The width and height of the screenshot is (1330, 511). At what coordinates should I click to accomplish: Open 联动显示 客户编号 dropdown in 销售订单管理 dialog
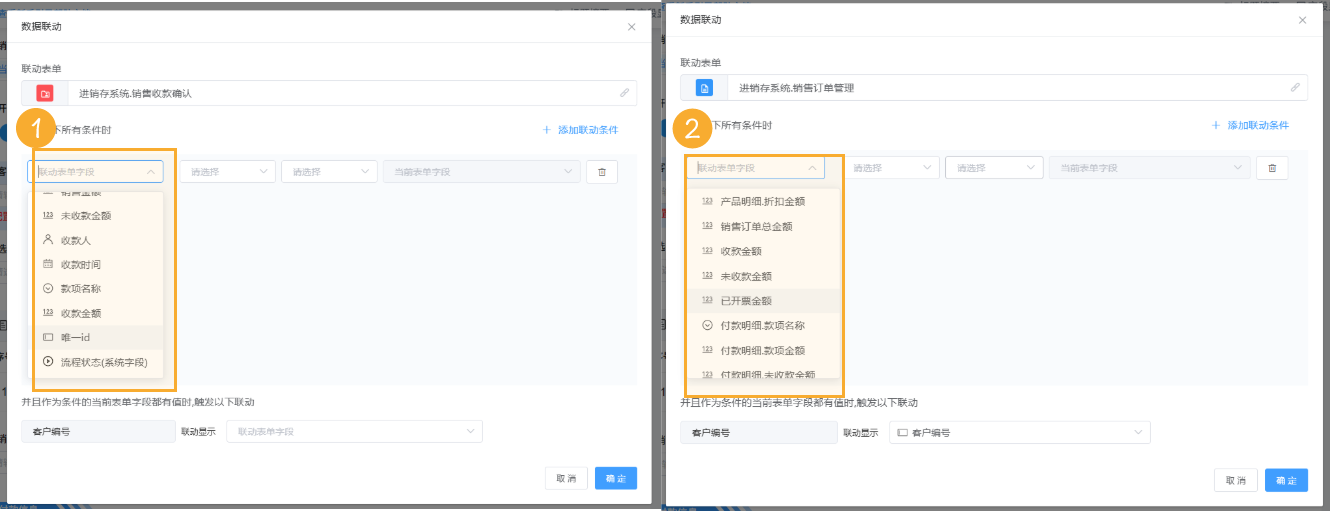coord(1019,432)
